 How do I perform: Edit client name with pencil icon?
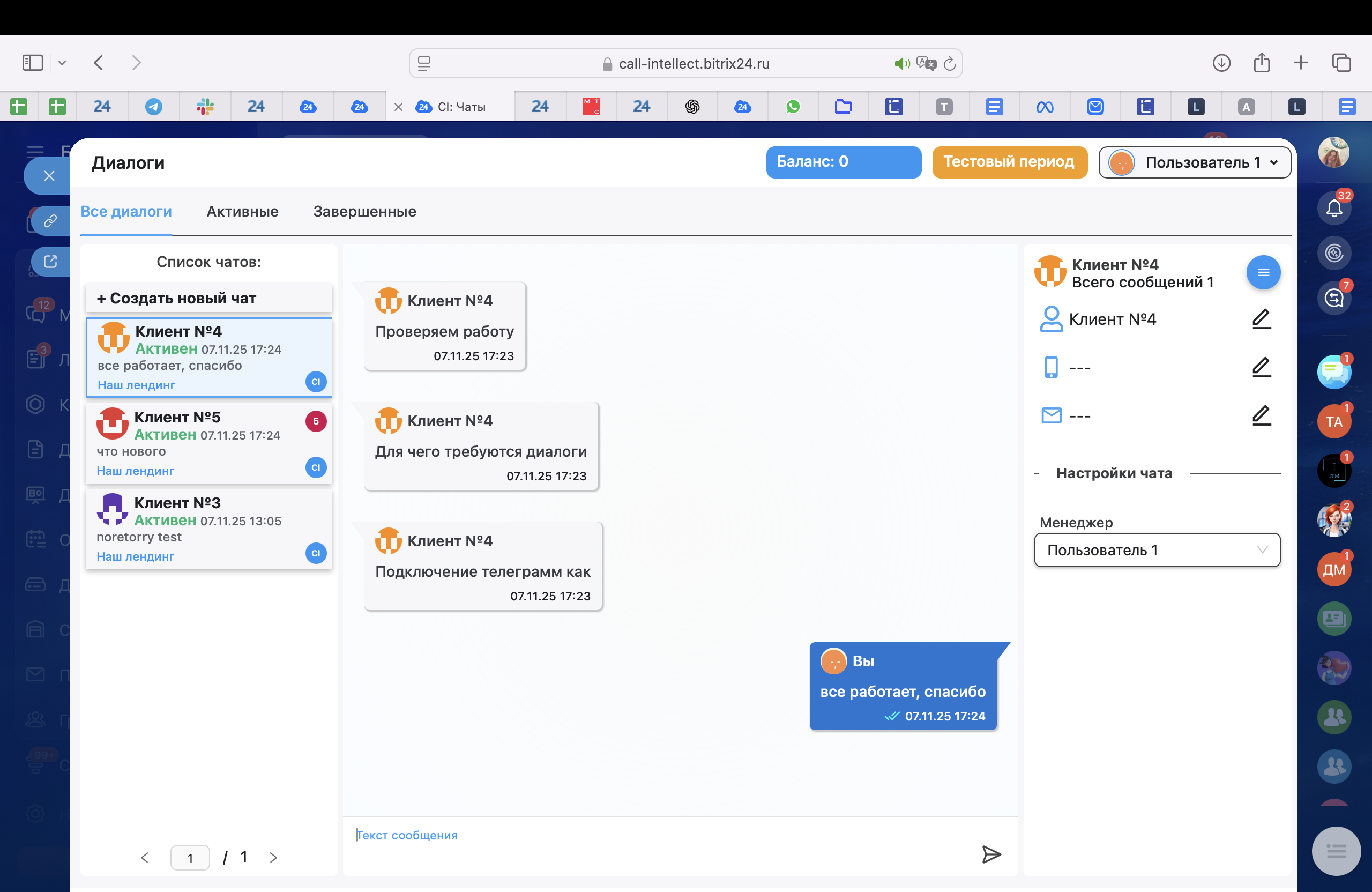pos(1261,319)
